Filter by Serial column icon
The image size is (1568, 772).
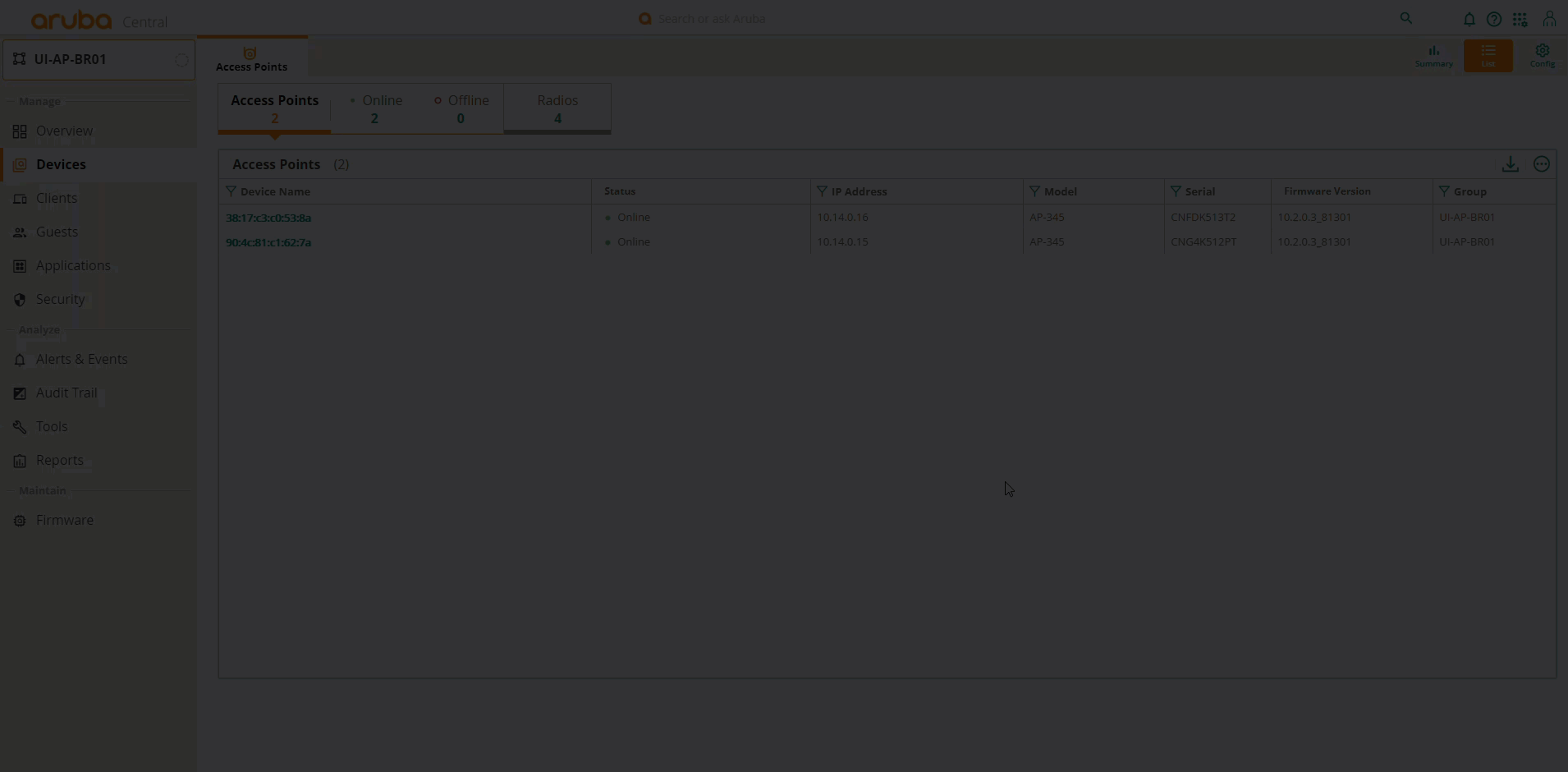(1176, 191)
